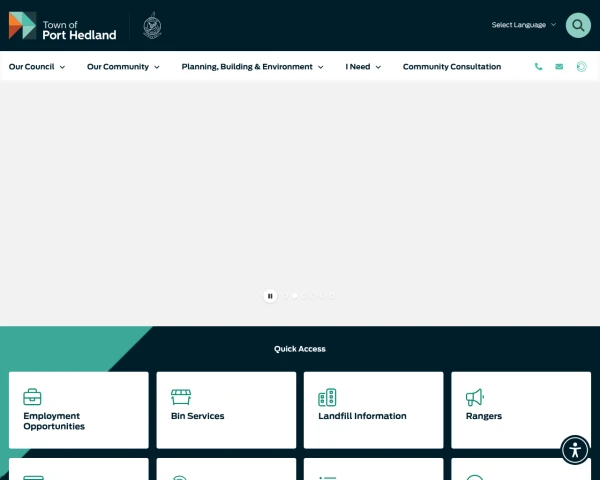Expand the Our Community menu
Screen dimensions: 600x480
(123, 67)
